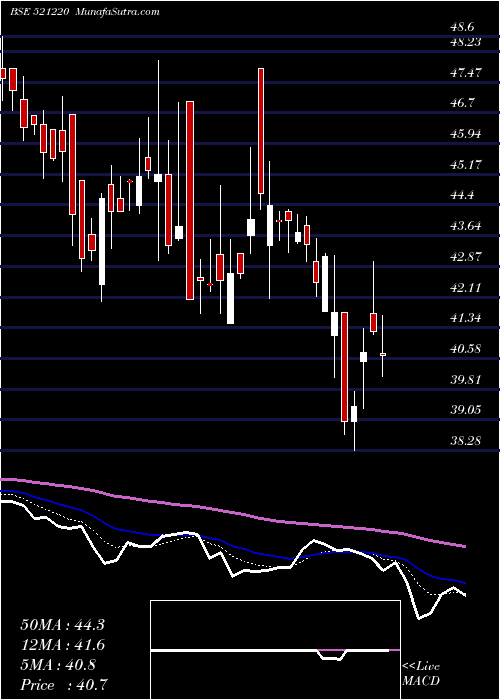This screenshot has width=500, height=700.
Task: Click the 48.23 price axis label
Action: point(466,42)
